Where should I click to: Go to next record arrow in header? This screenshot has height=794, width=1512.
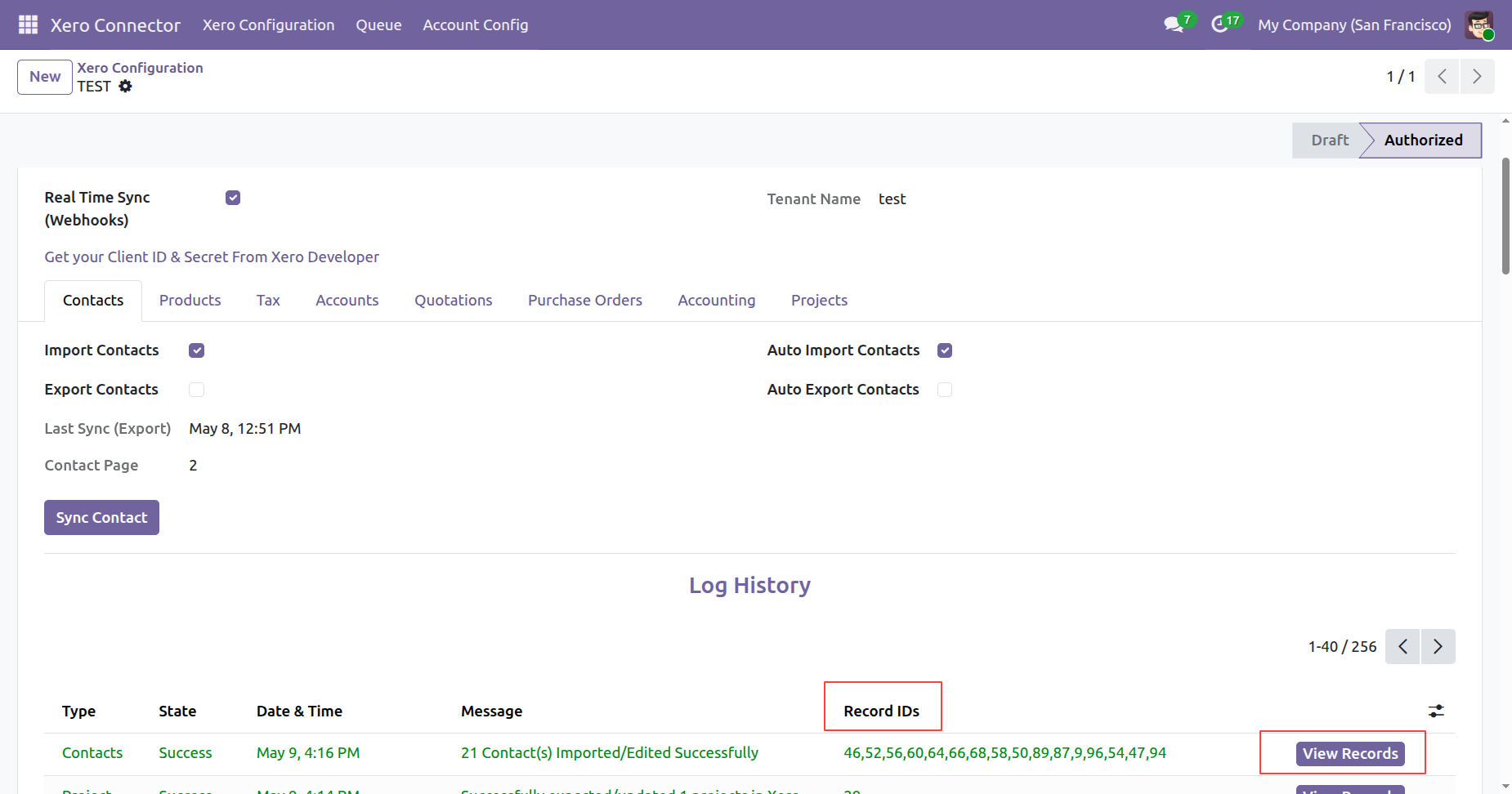[x=1477, y=76]
